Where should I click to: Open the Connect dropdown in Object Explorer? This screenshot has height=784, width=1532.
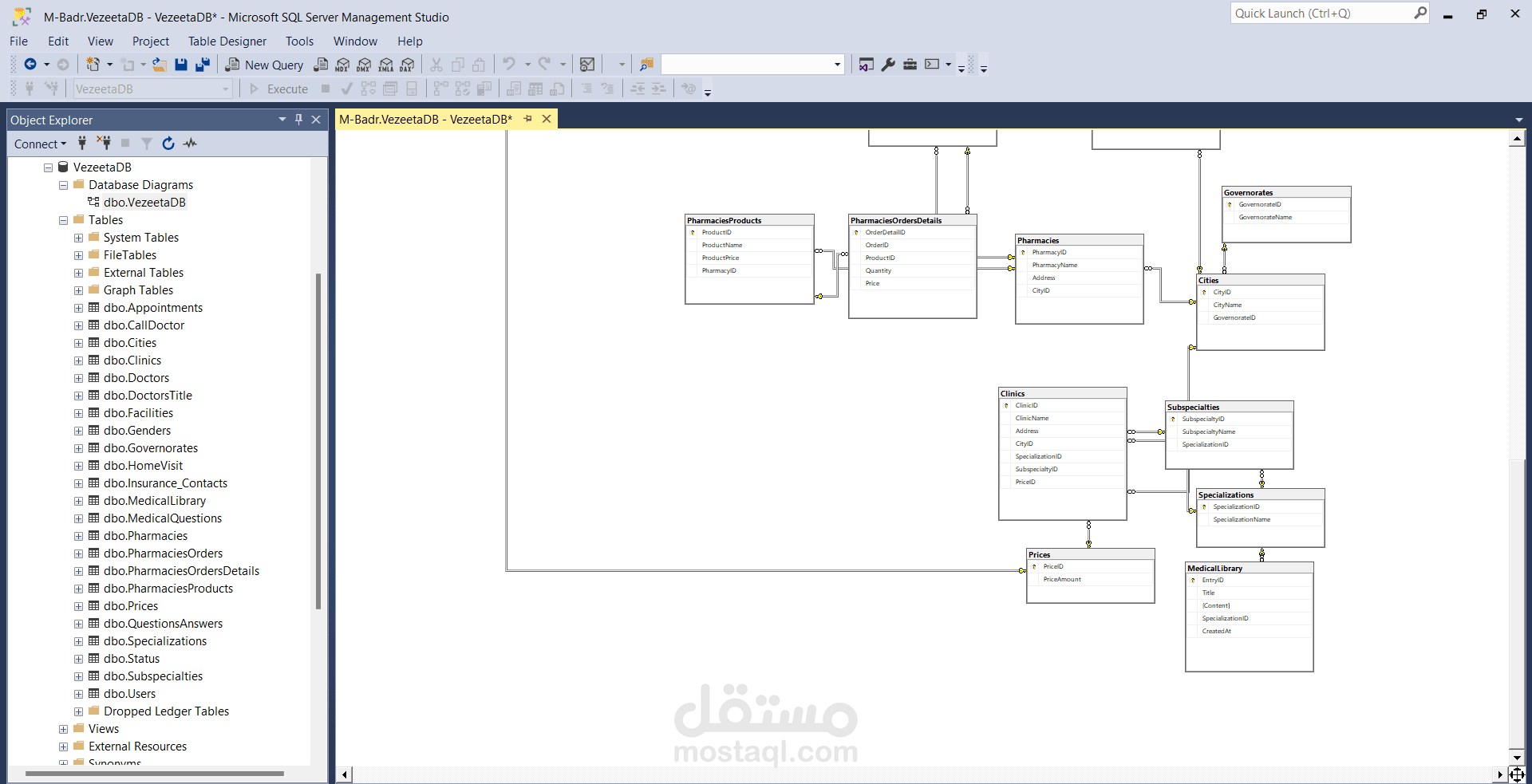click(40, 144)
